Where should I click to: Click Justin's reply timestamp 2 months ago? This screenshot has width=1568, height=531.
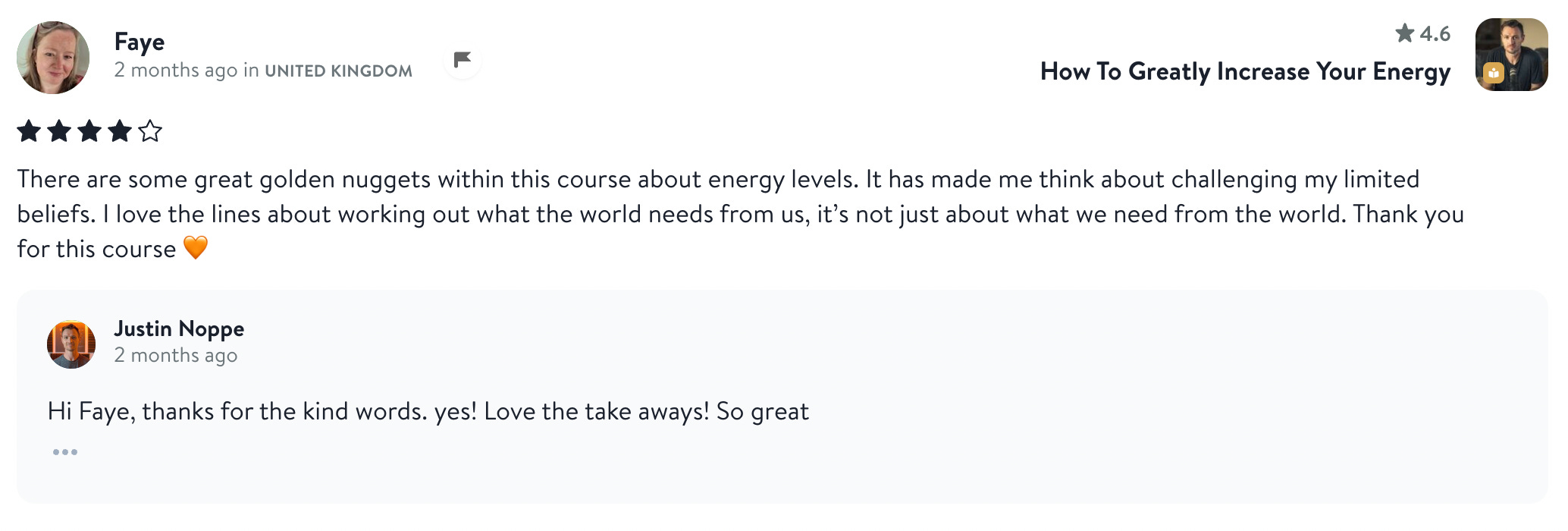pyautogui.click(x=176, y=355)
